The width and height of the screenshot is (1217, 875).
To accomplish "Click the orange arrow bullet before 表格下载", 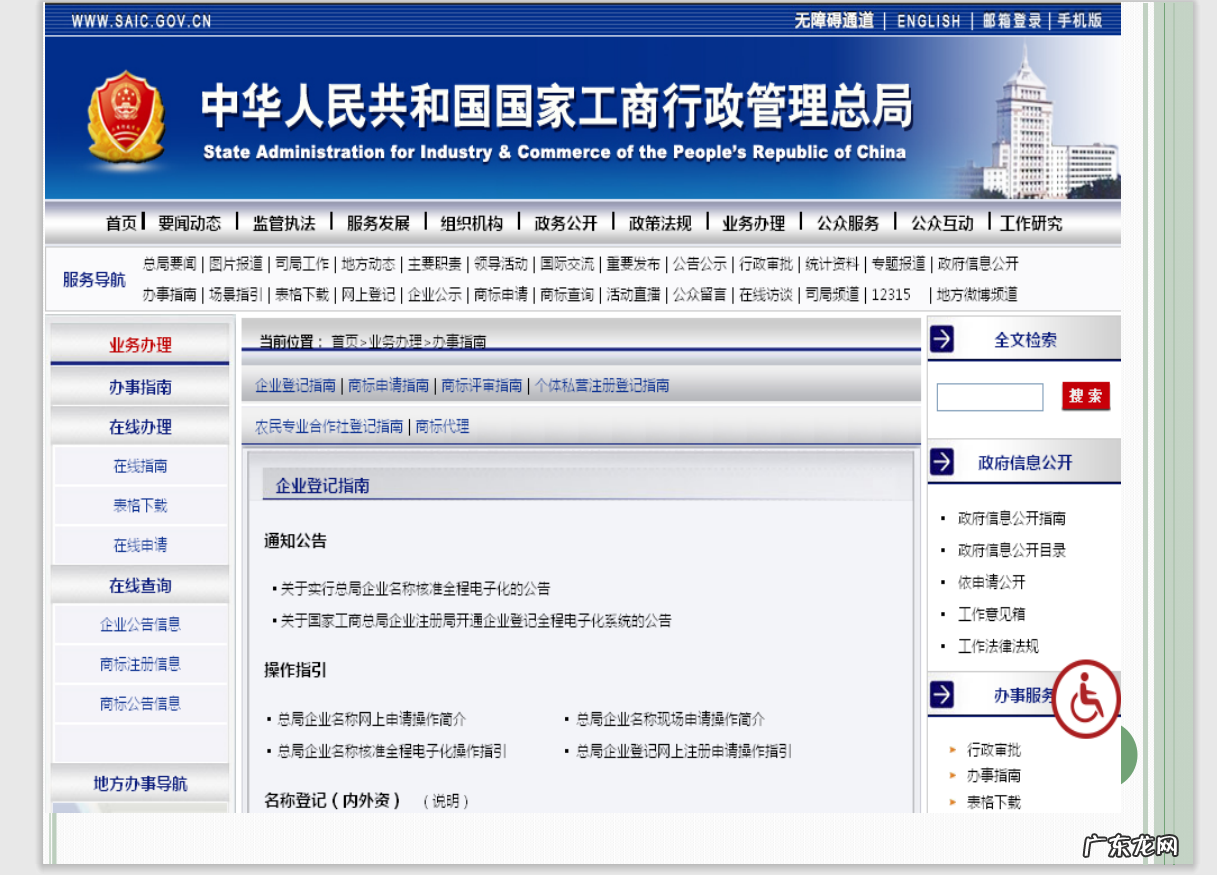I will tap(952, 801).
